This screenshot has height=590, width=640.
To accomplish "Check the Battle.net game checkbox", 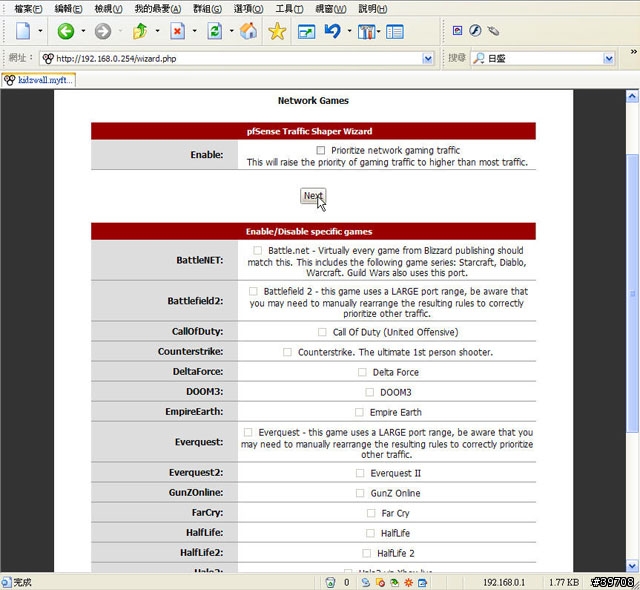I will [257, 250].
